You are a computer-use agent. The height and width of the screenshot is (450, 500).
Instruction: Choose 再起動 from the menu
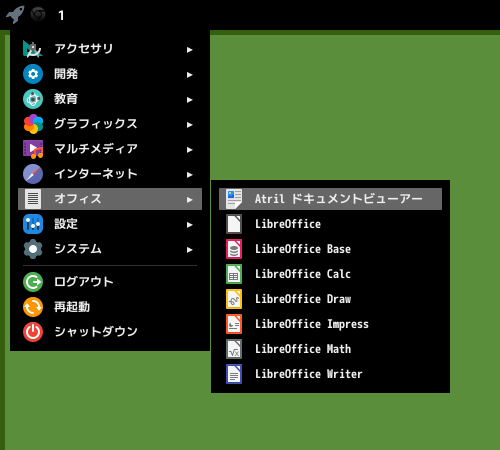tap(110, 307)
